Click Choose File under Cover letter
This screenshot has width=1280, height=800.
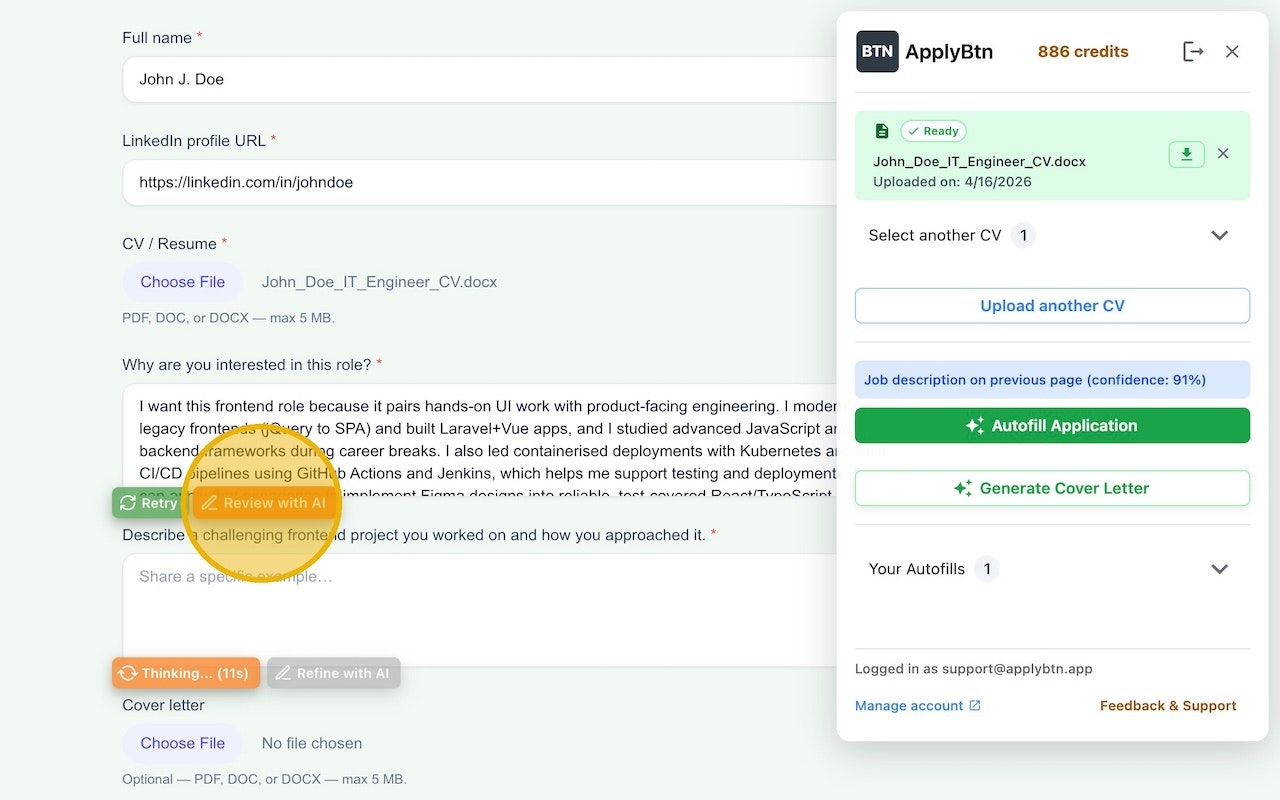(x=182, y=743)
